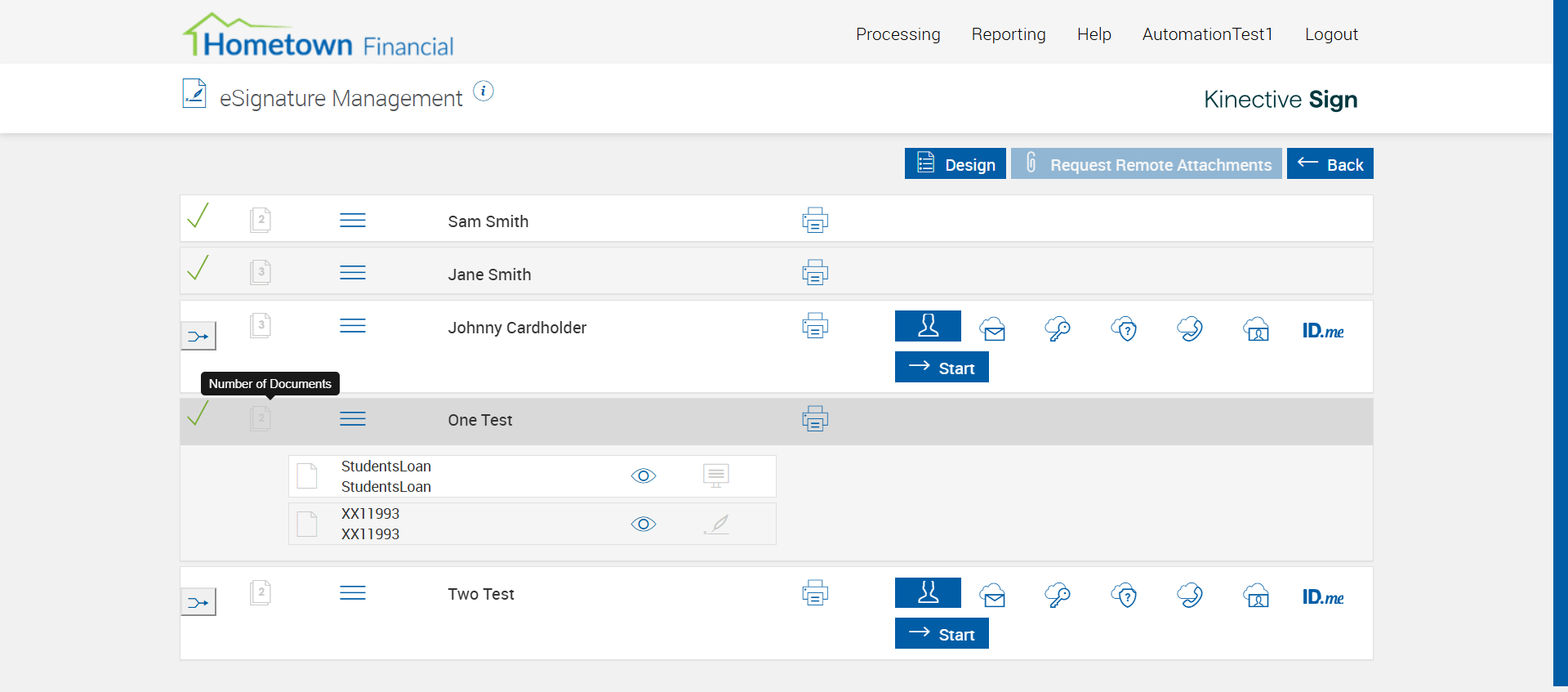Viewport: 1568px width, 692px height.
Task: View the StudentsLoan document via eye icon
Action: (x=644, y=476)
